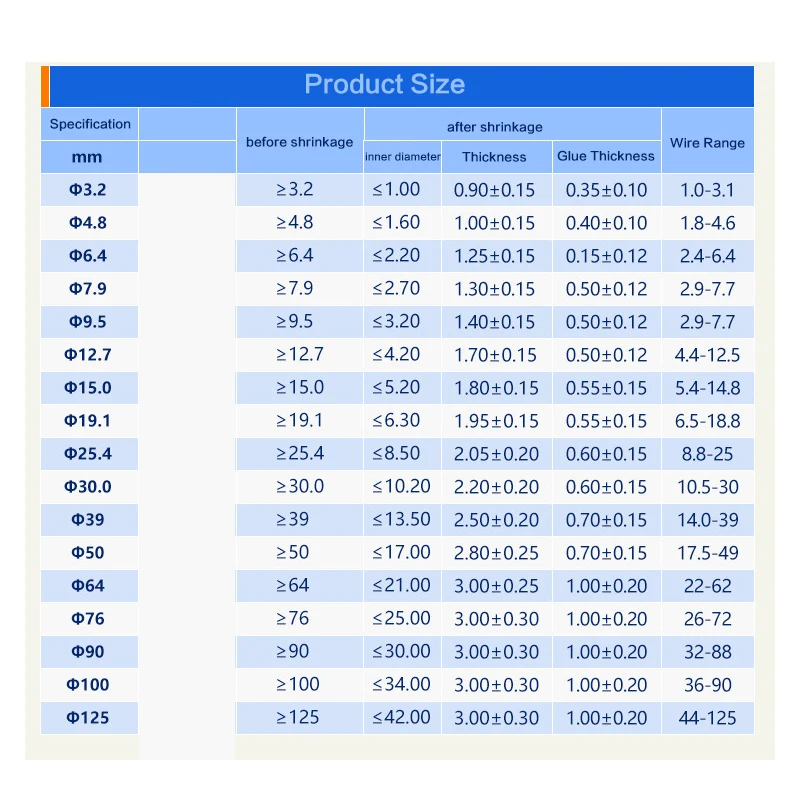Click the Φ12.7 row label
800x800 pixels.
coord(90,355)
